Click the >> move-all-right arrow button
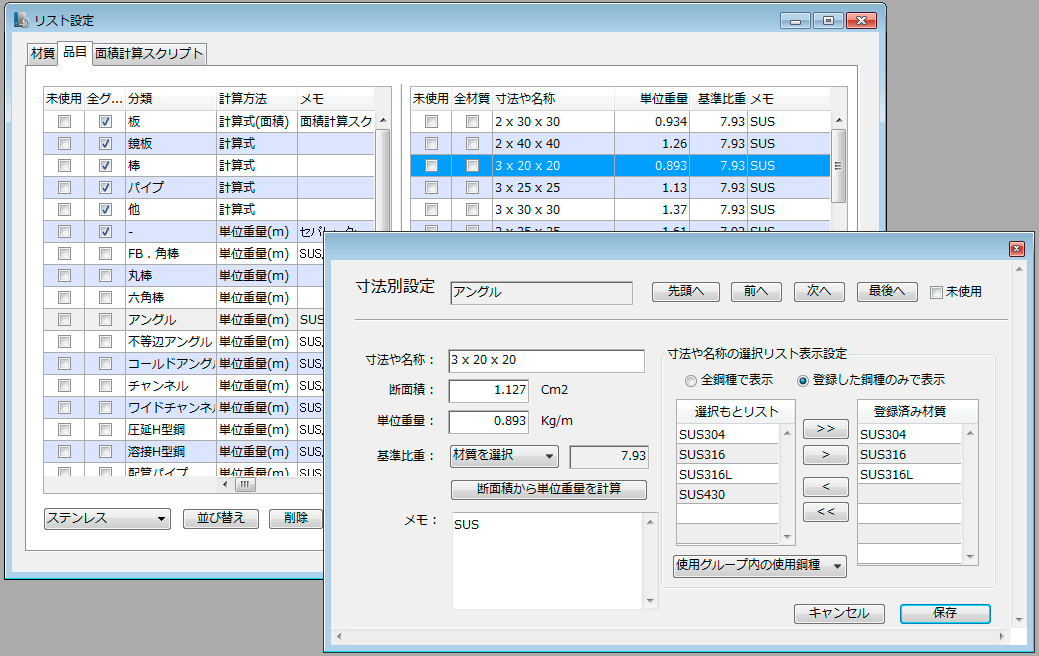1039x656 pixels. coord(826,429)
